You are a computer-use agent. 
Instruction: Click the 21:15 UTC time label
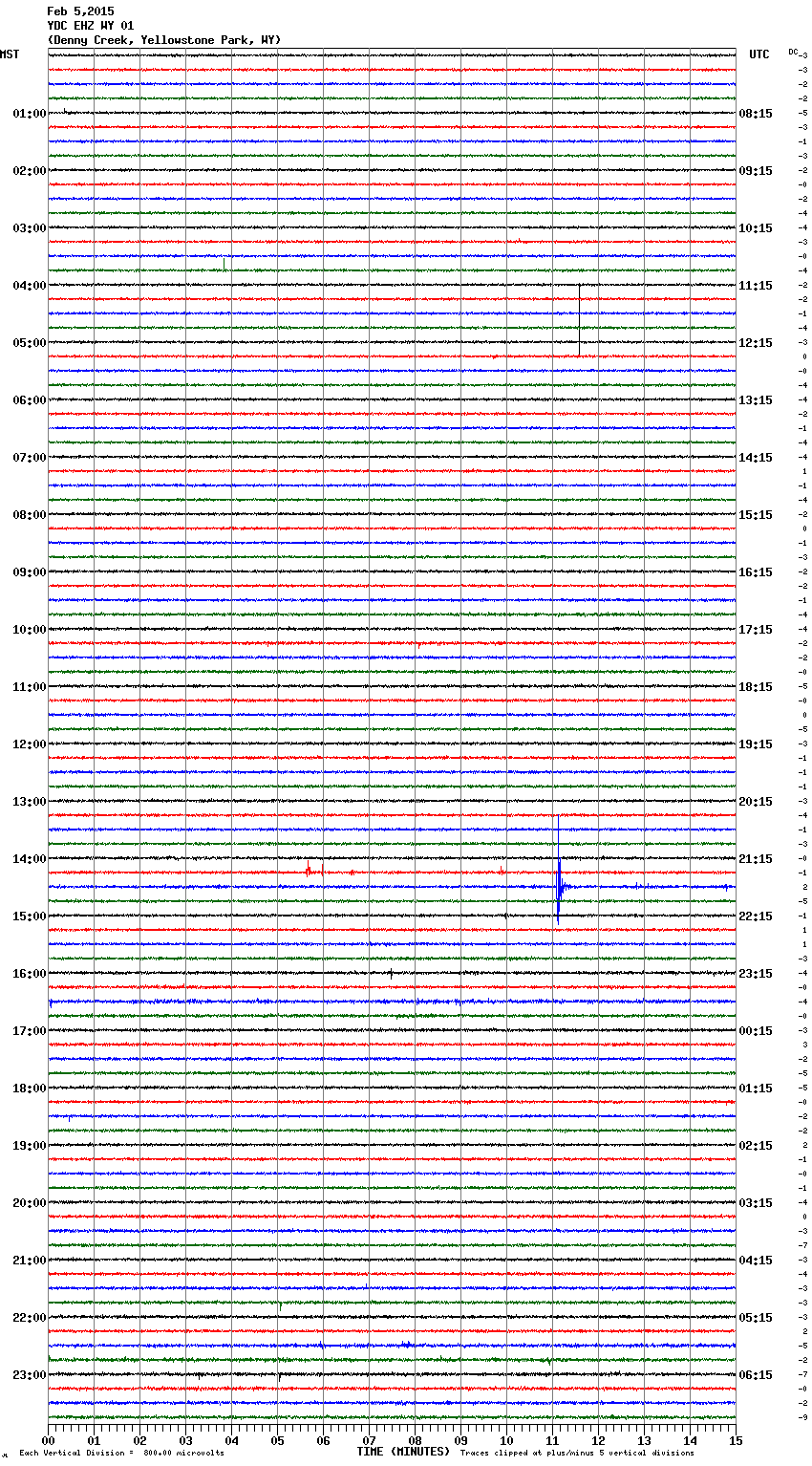coord(756,859)
